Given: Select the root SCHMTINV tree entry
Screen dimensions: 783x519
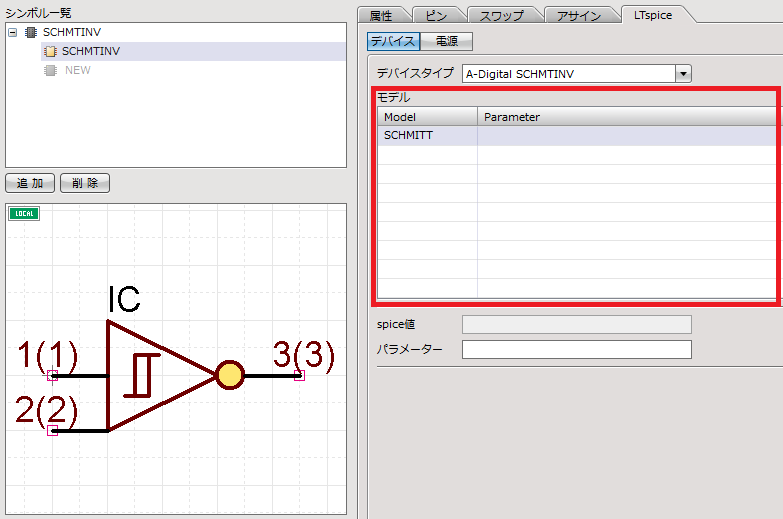Looking at the screenshot, I should coord(72,32).
